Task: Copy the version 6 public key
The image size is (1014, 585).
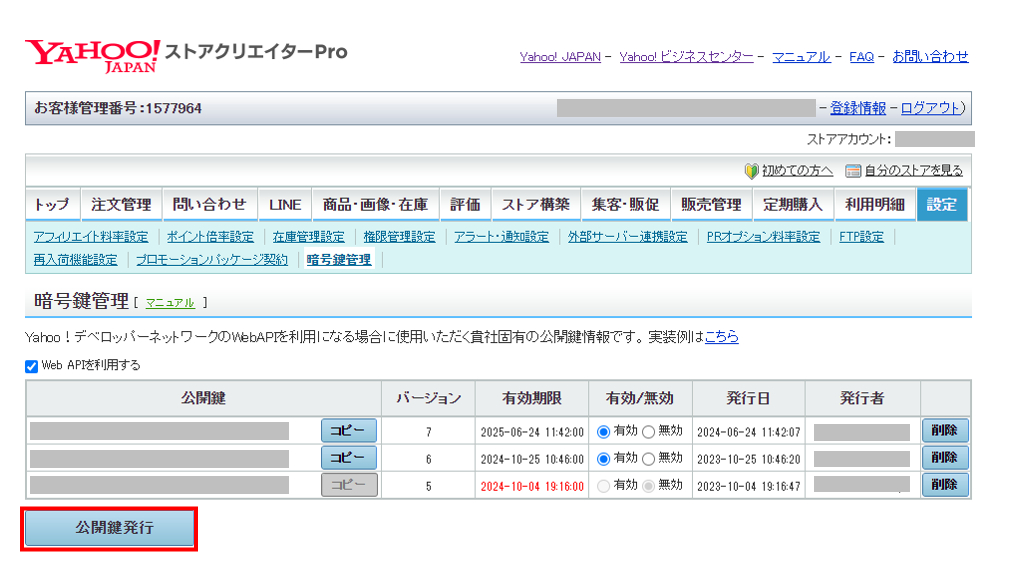Action: (349, 458)
